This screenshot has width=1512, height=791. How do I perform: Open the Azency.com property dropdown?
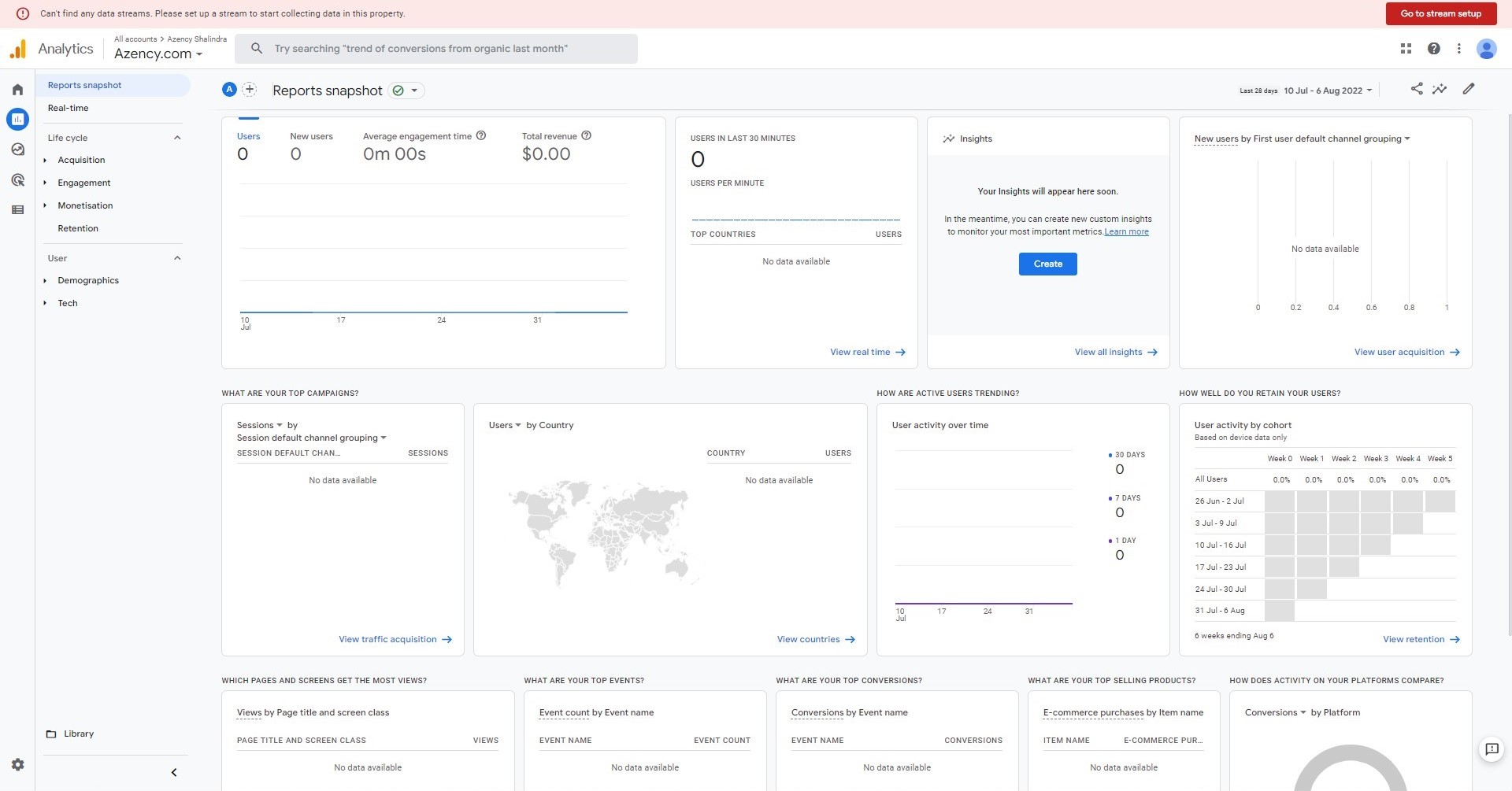pos(158,54)
